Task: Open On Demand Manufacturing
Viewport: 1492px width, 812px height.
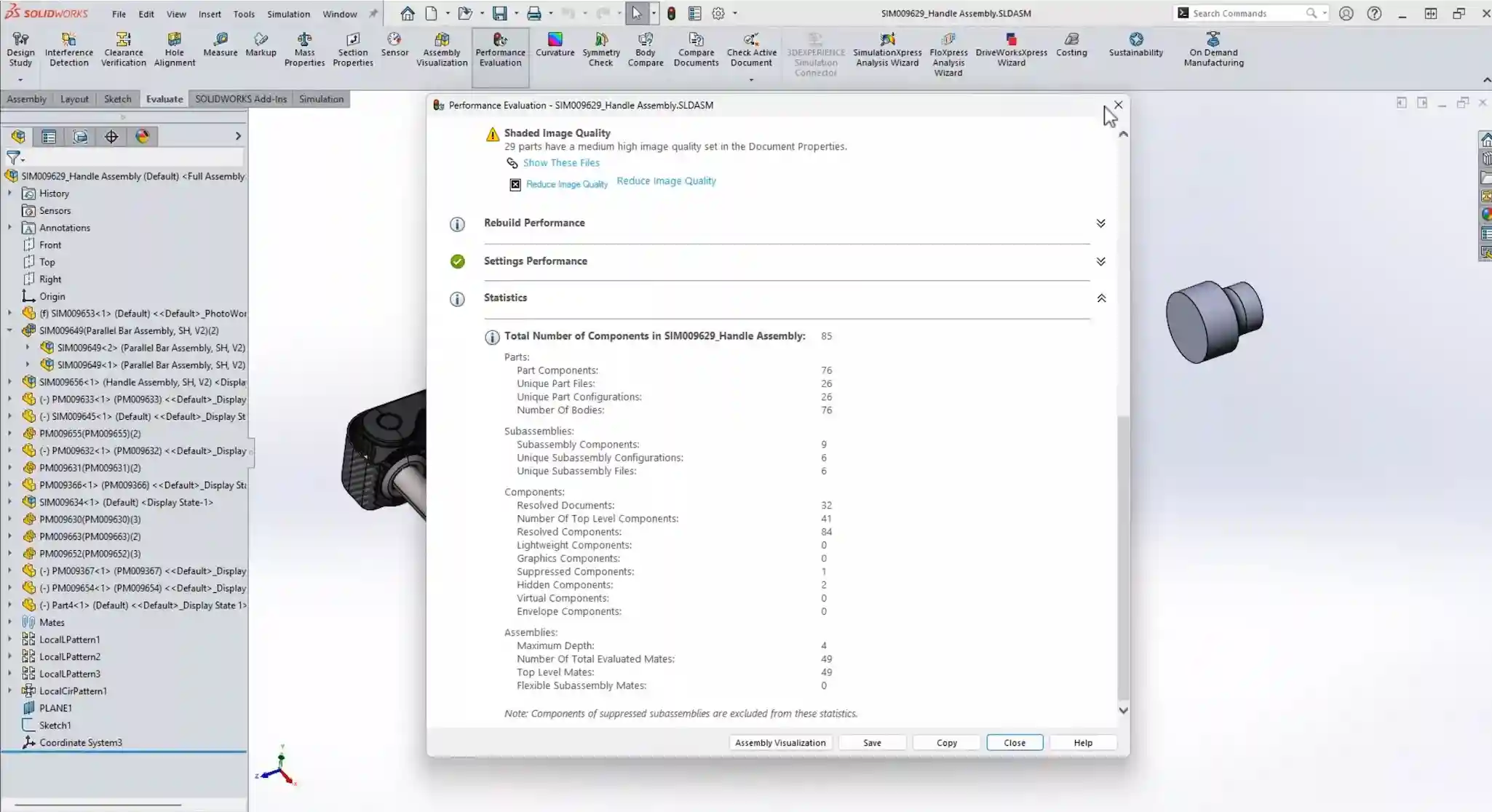Action: [x=1213, y=49]
